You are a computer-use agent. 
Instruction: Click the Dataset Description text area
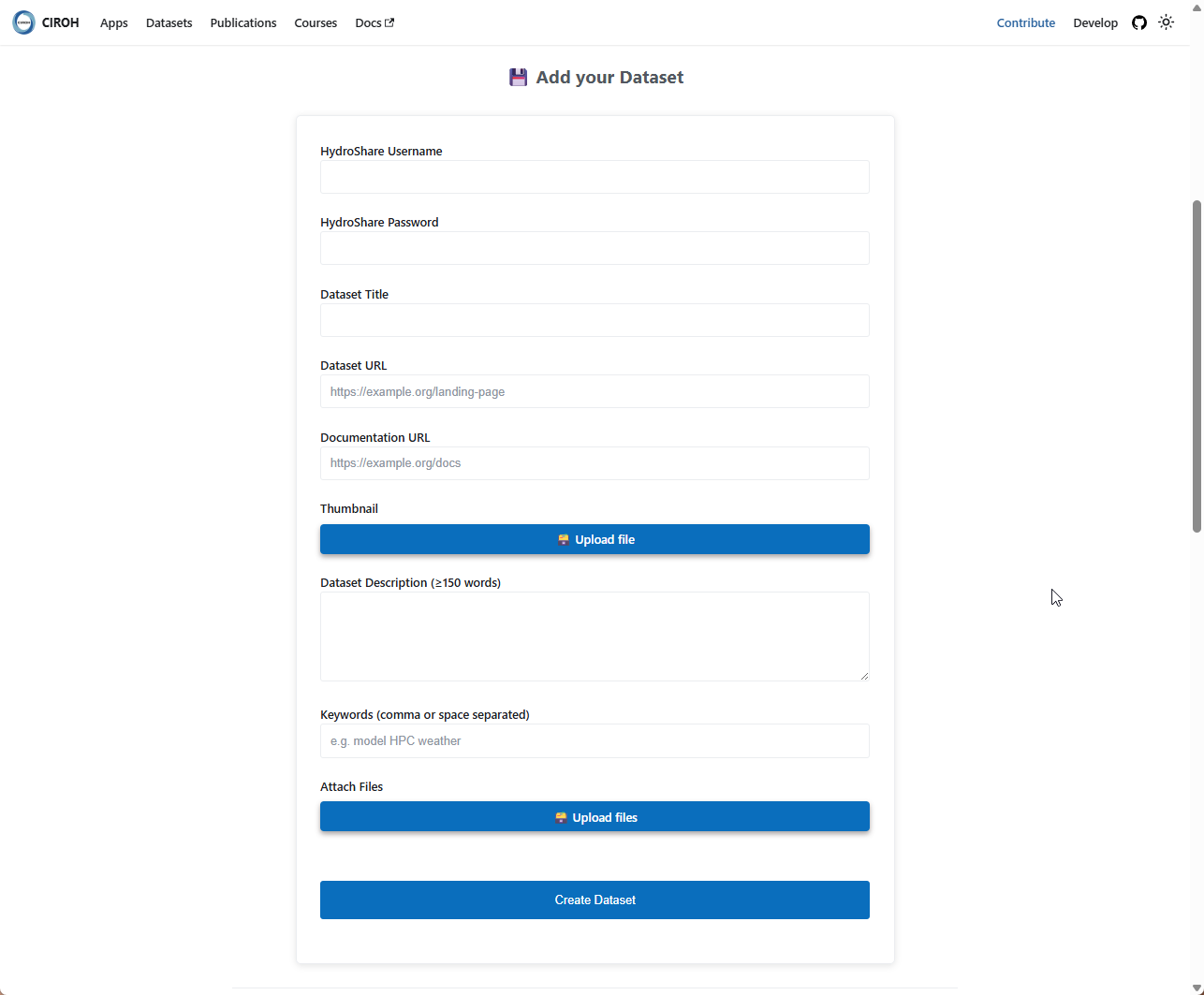[x=595, y=637]
